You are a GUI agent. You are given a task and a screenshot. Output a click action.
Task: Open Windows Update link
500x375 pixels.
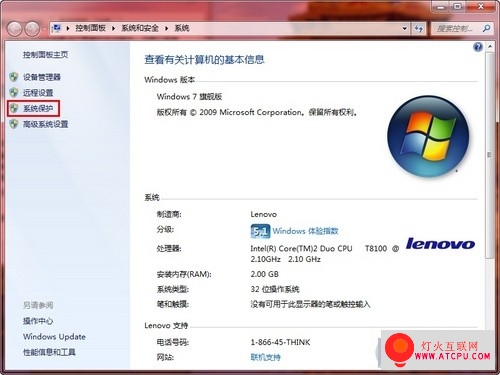coord(54,337)
